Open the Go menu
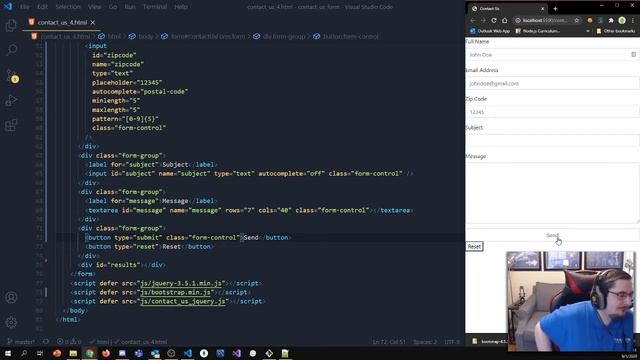The image size is (640, 360). pyautogui.click(x=113, y=7)
